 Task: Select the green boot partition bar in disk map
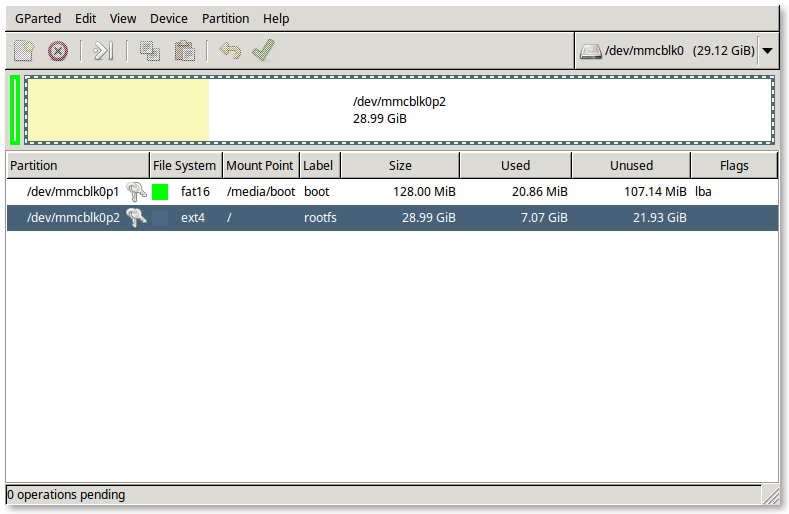[15, 110]
